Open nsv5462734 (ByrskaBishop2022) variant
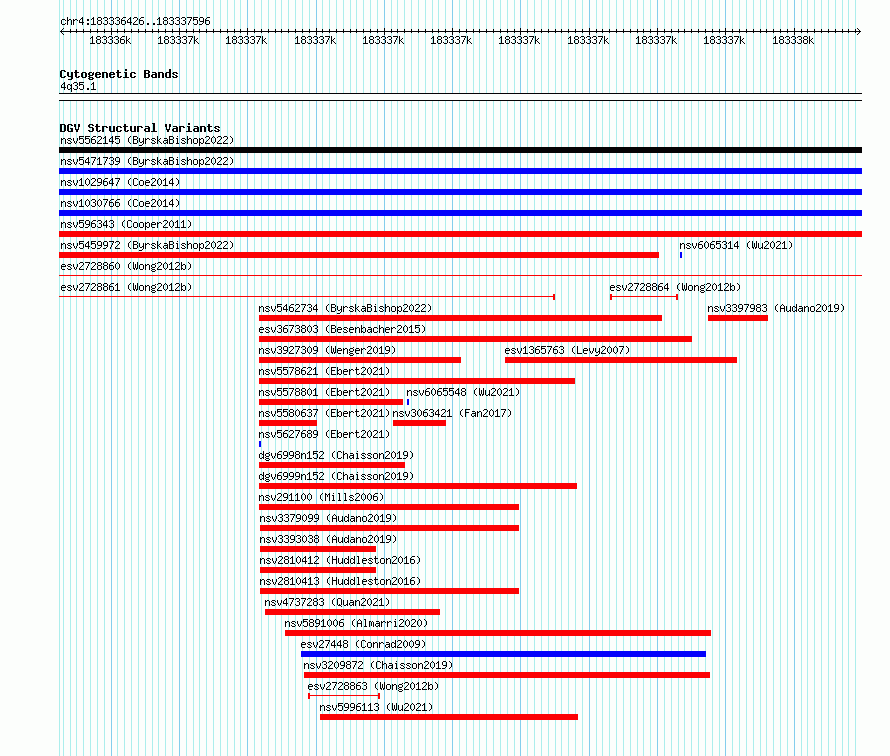 (345, 308)
